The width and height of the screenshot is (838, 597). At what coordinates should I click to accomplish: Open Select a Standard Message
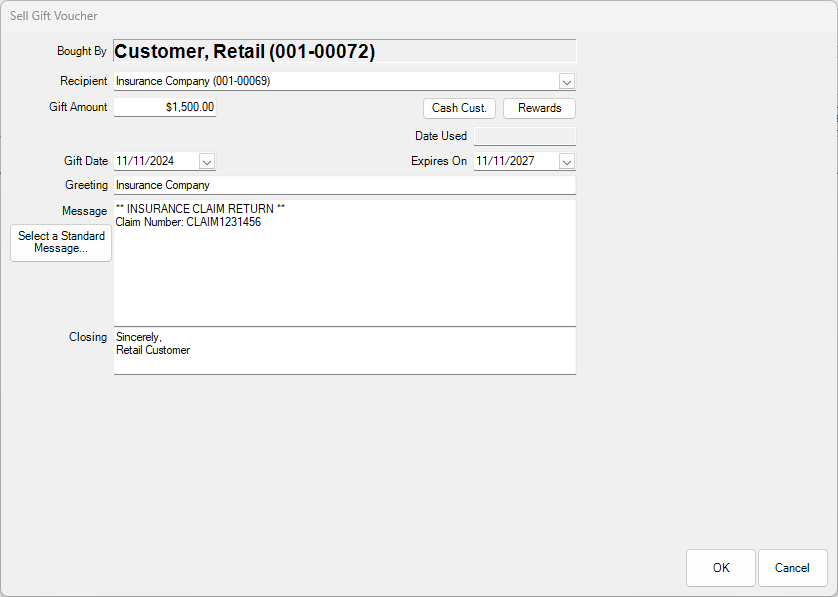pyautogui.click(x=61, y=243)
